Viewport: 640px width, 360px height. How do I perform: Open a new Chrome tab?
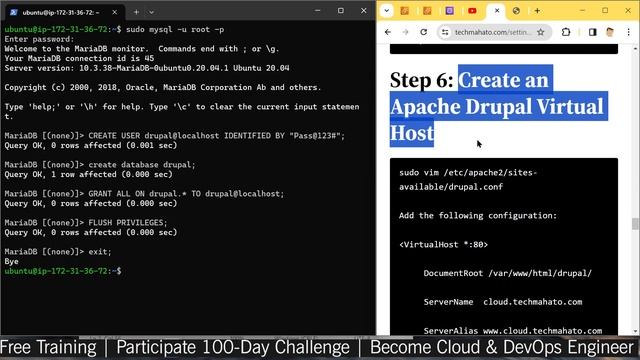[x=537, y=11]
